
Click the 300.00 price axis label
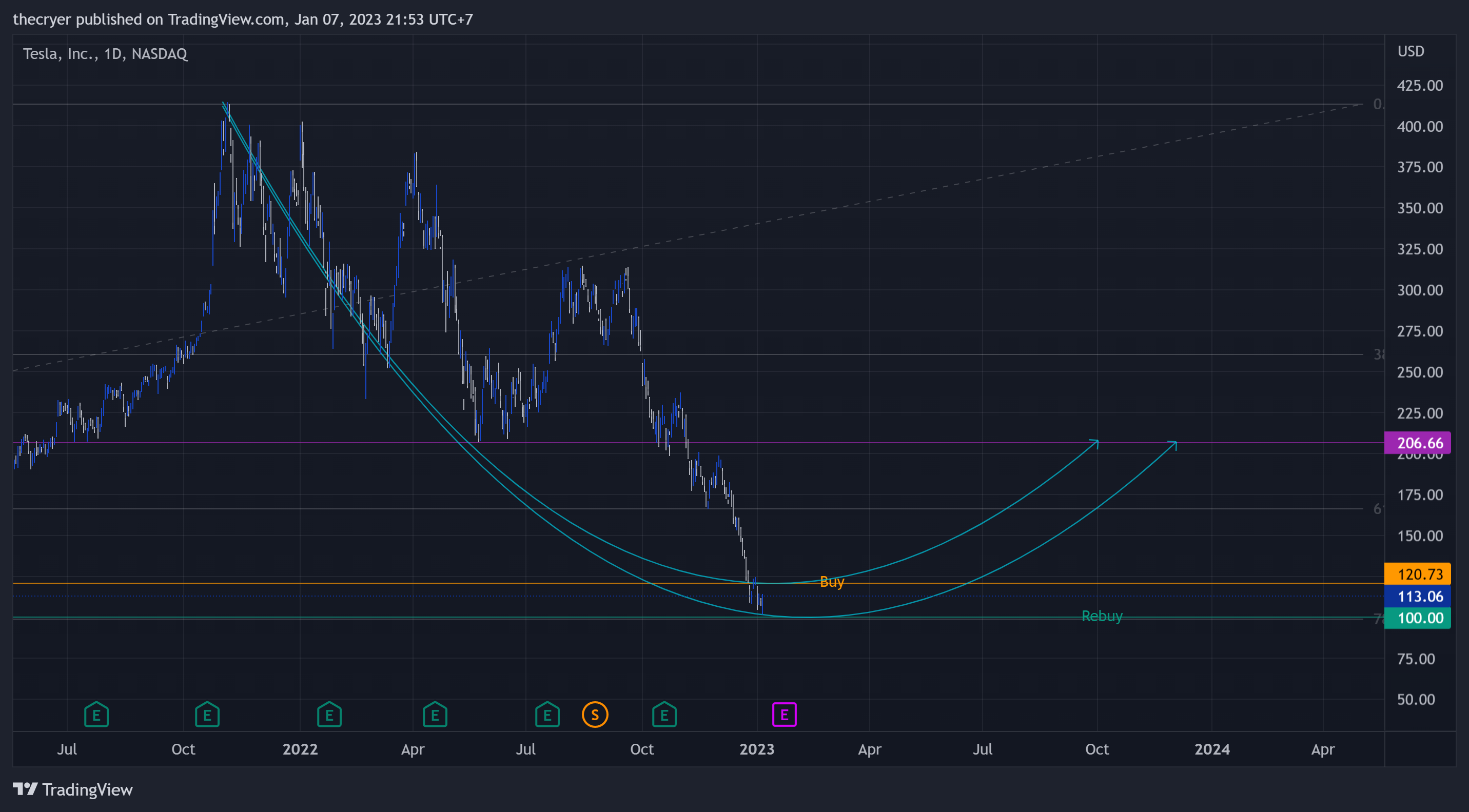click(1419, 290)
